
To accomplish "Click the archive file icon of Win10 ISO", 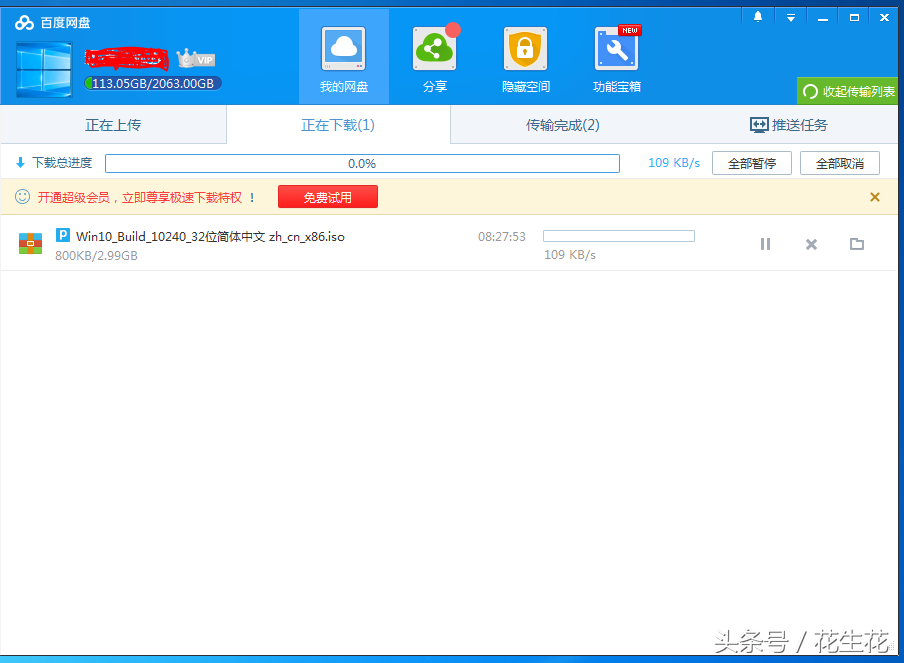I will (x=31, y=243).
